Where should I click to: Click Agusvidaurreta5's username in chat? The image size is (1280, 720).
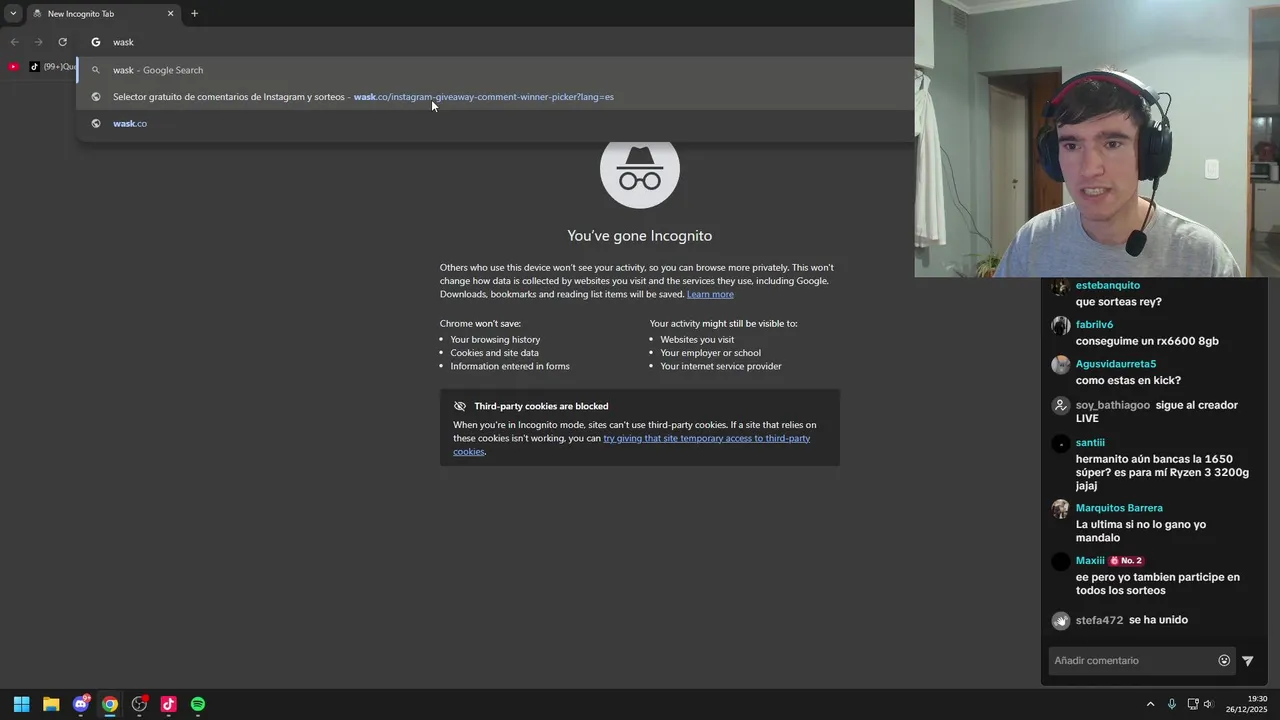[x=1116, y=364]
